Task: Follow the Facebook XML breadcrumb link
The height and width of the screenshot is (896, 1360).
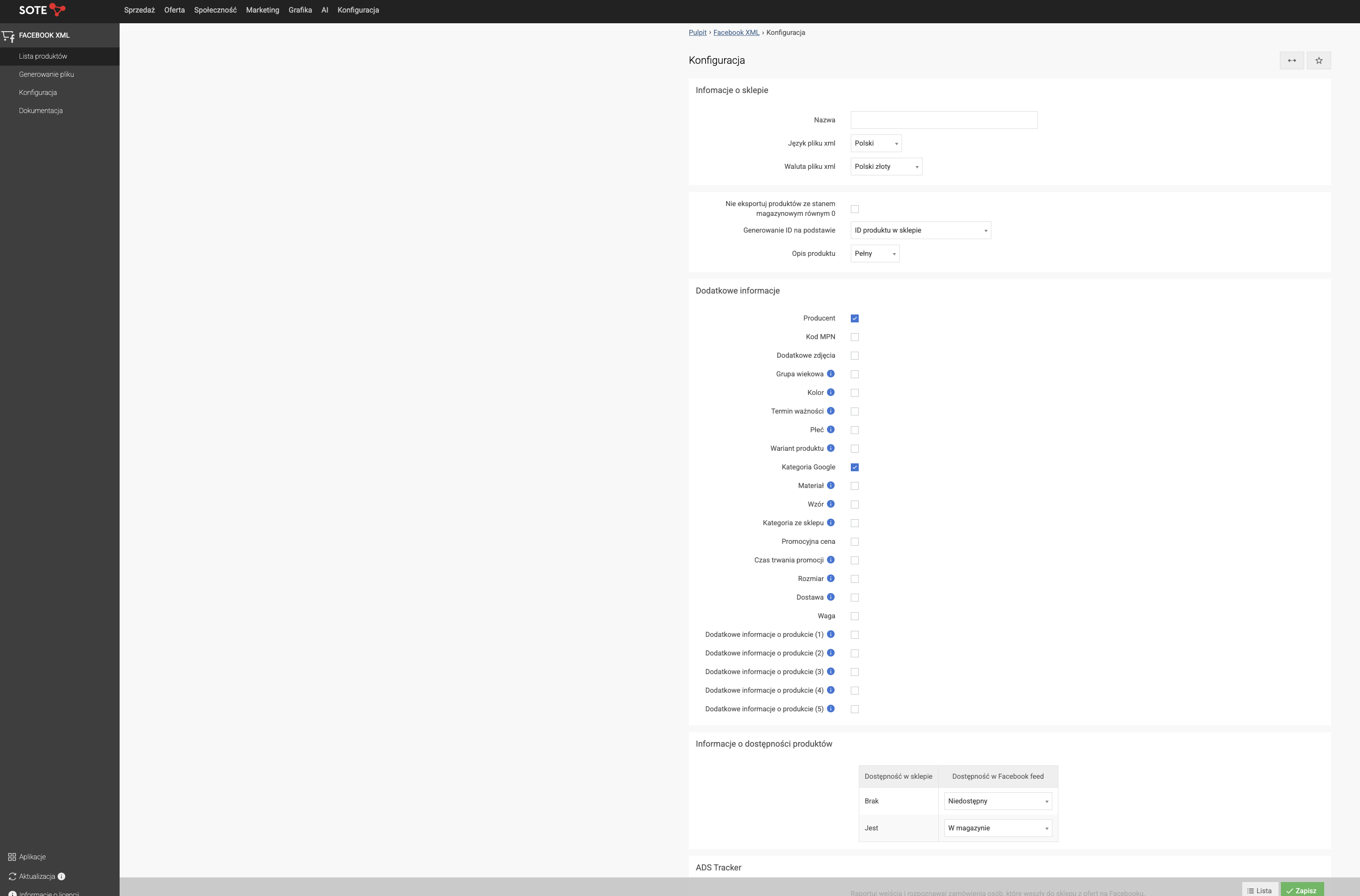Action: point(736,33)
